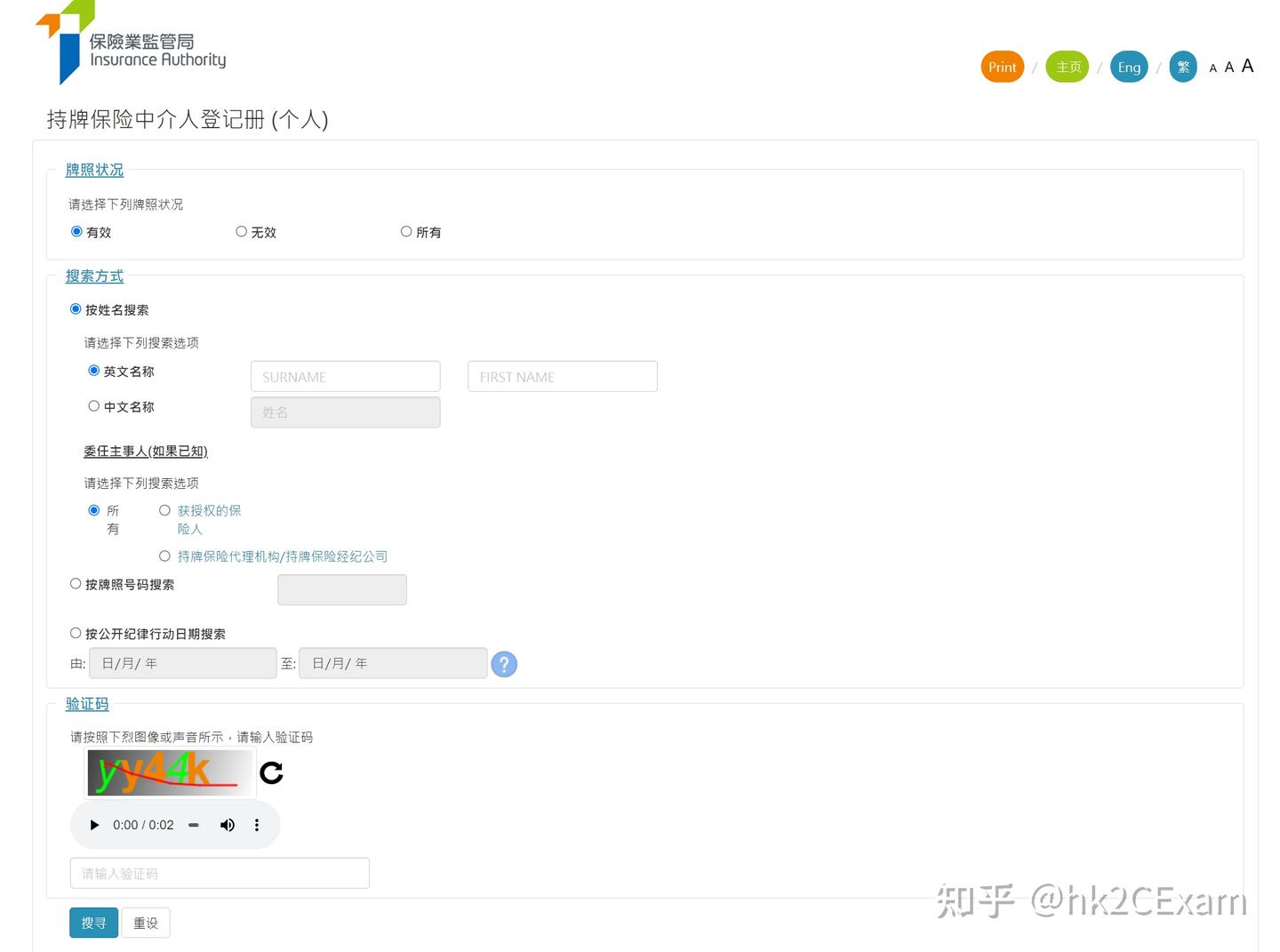
Task: Select the largest font size A
Action: tap(1248, 65)
